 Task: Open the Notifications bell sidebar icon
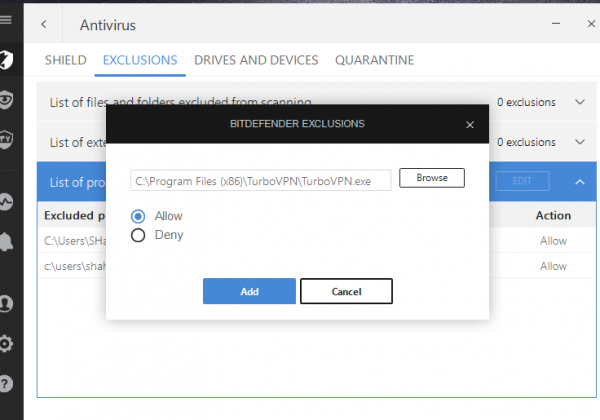(6, 242)
